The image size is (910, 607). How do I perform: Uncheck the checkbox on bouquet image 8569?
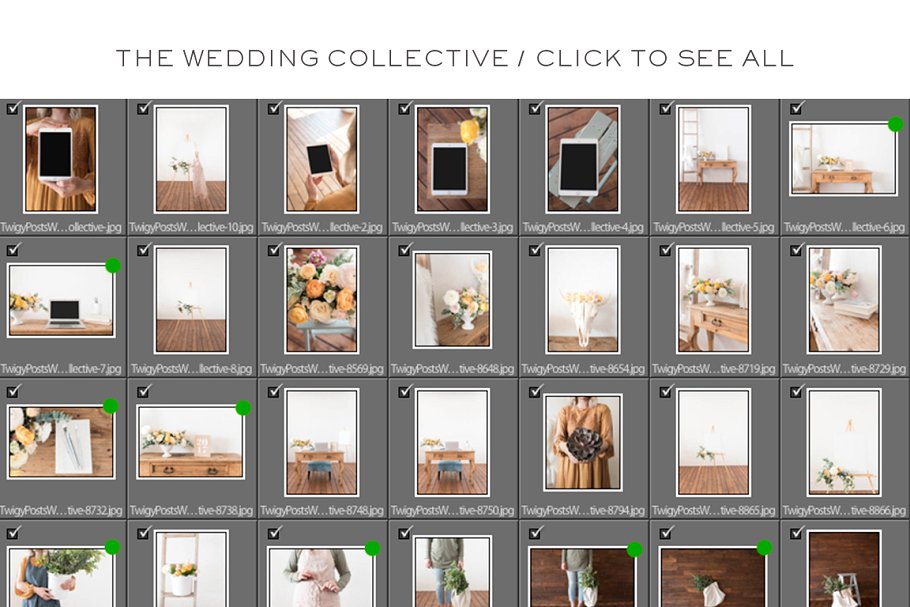point(272,252)
